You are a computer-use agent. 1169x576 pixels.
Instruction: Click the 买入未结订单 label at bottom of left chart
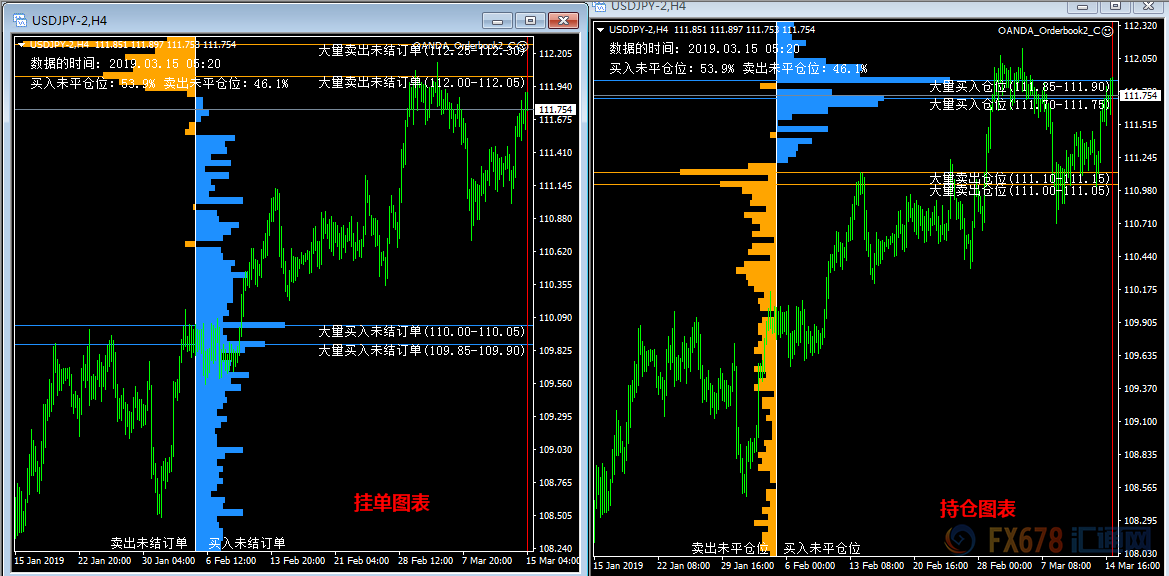(x=247, y=543)
